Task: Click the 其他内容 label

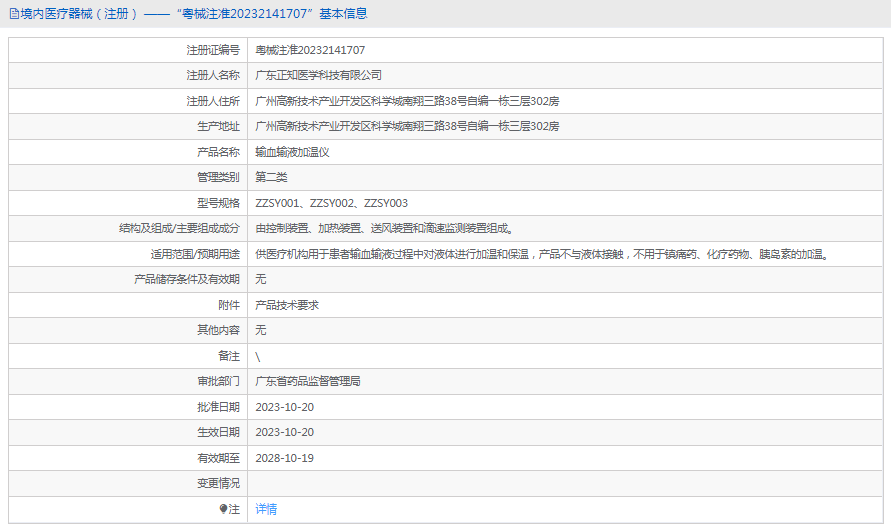Action: point(218,330)
